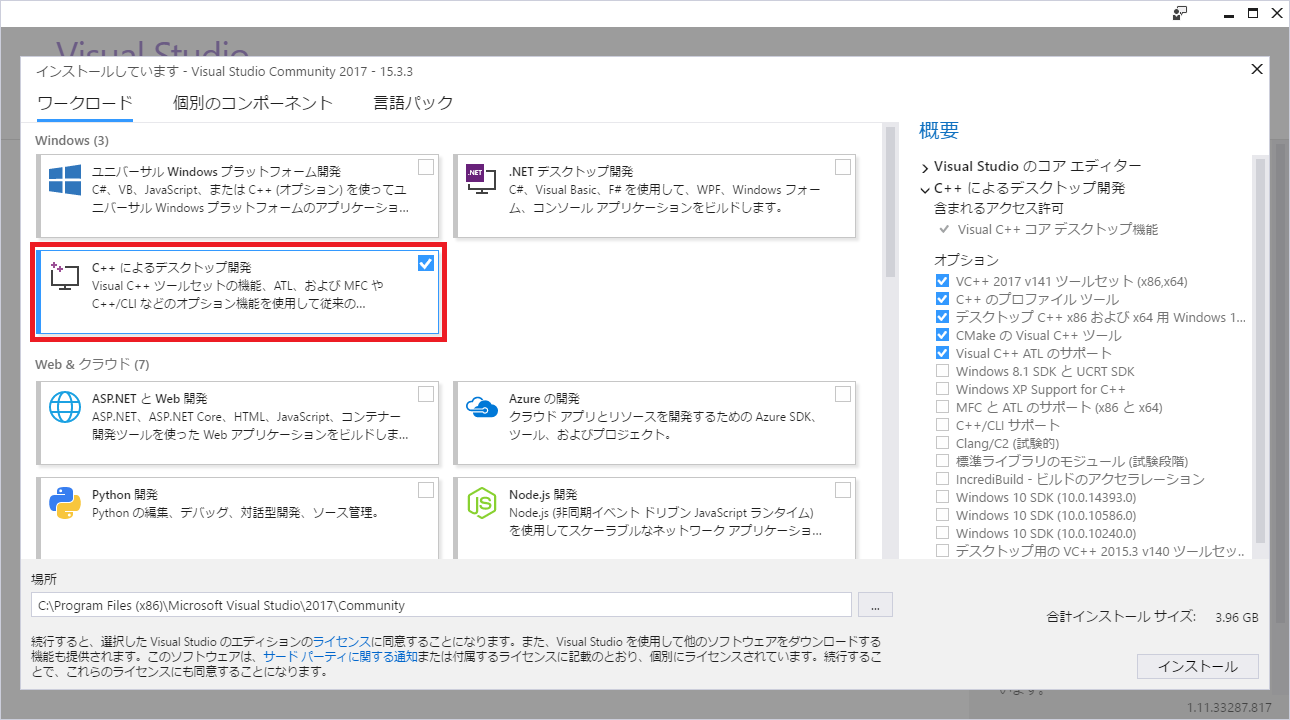The width and height of the screenshot is (1290, 720).
Task: Switch to the ワークロード tab
Action: [x=85, y=103]
